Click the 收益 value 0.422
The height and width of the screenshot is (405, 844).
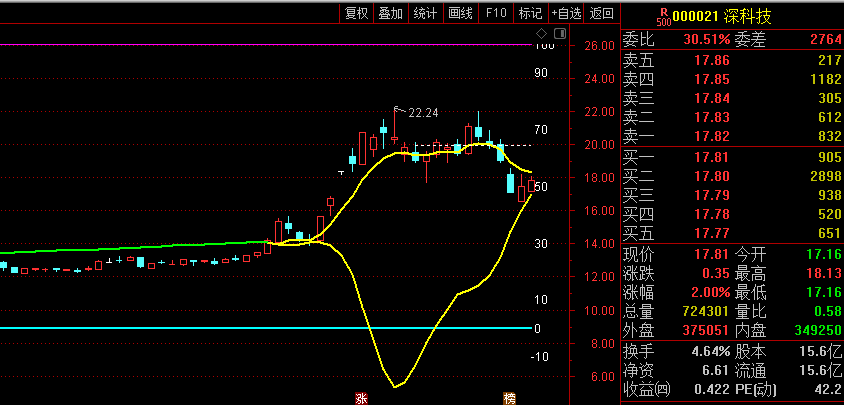pyautogui.click(x=711, y=389)
